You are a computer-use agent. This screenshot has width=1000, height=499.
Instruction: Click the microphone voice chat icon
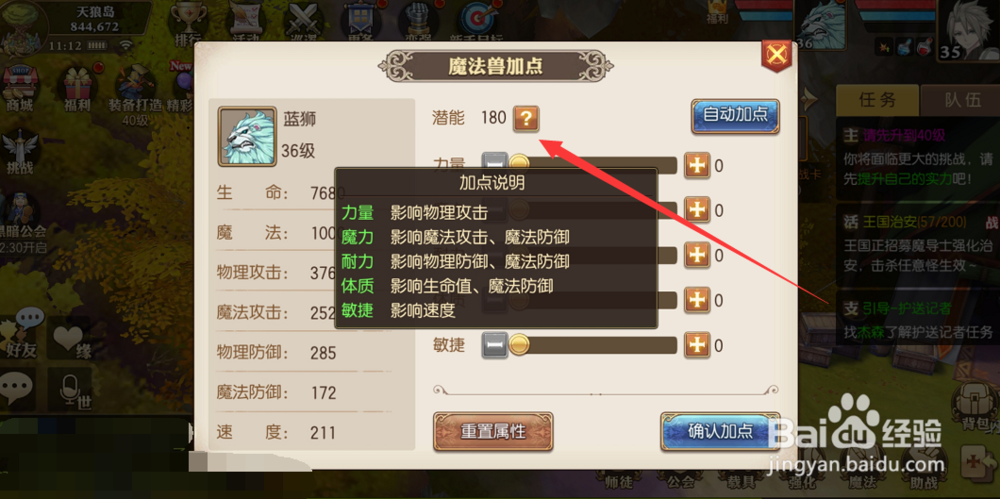click(x=69, y=389)
